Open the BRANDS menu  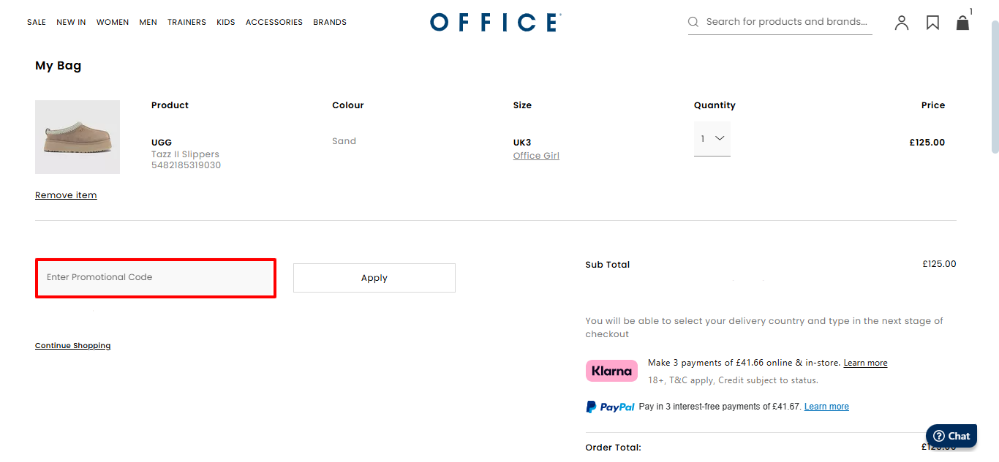click(330, 22)
